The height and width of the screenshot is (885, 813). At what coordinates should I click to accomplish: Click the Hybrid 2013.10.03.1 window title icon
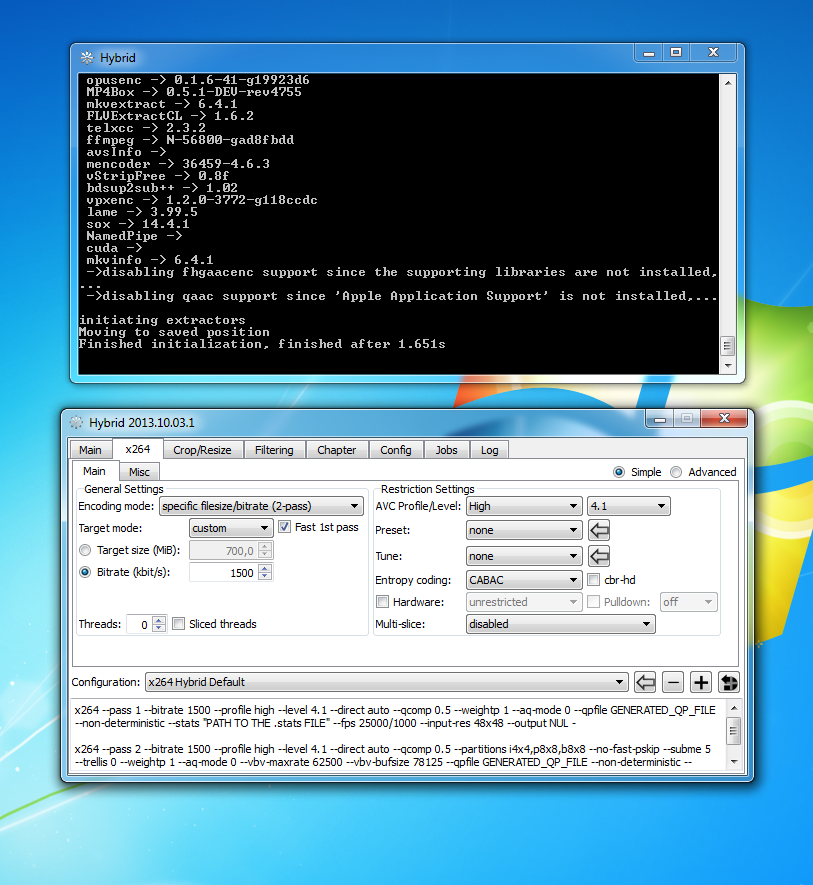pos(76,422)
